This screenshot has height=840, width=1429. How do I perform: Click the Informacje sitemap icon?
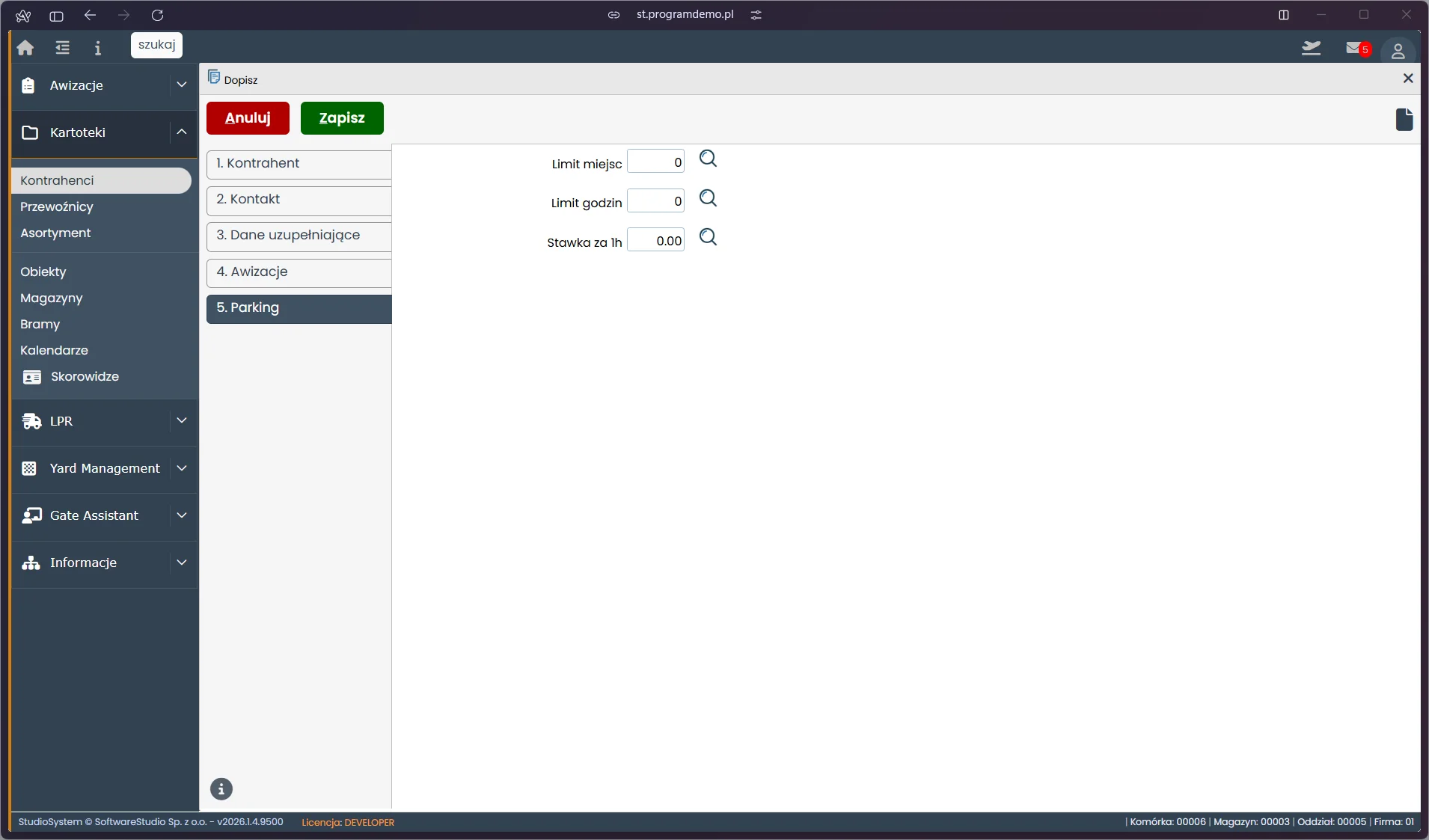31,562
